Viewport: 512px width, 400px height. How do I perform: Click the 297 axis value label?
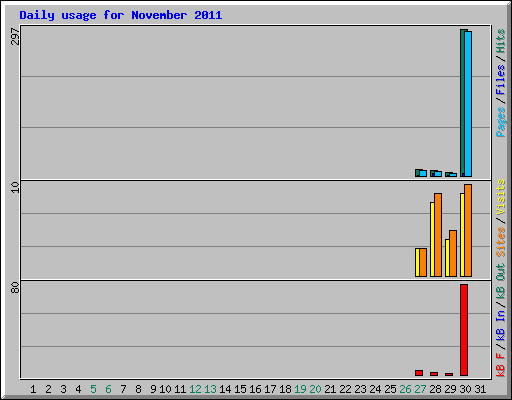(15, 36)
